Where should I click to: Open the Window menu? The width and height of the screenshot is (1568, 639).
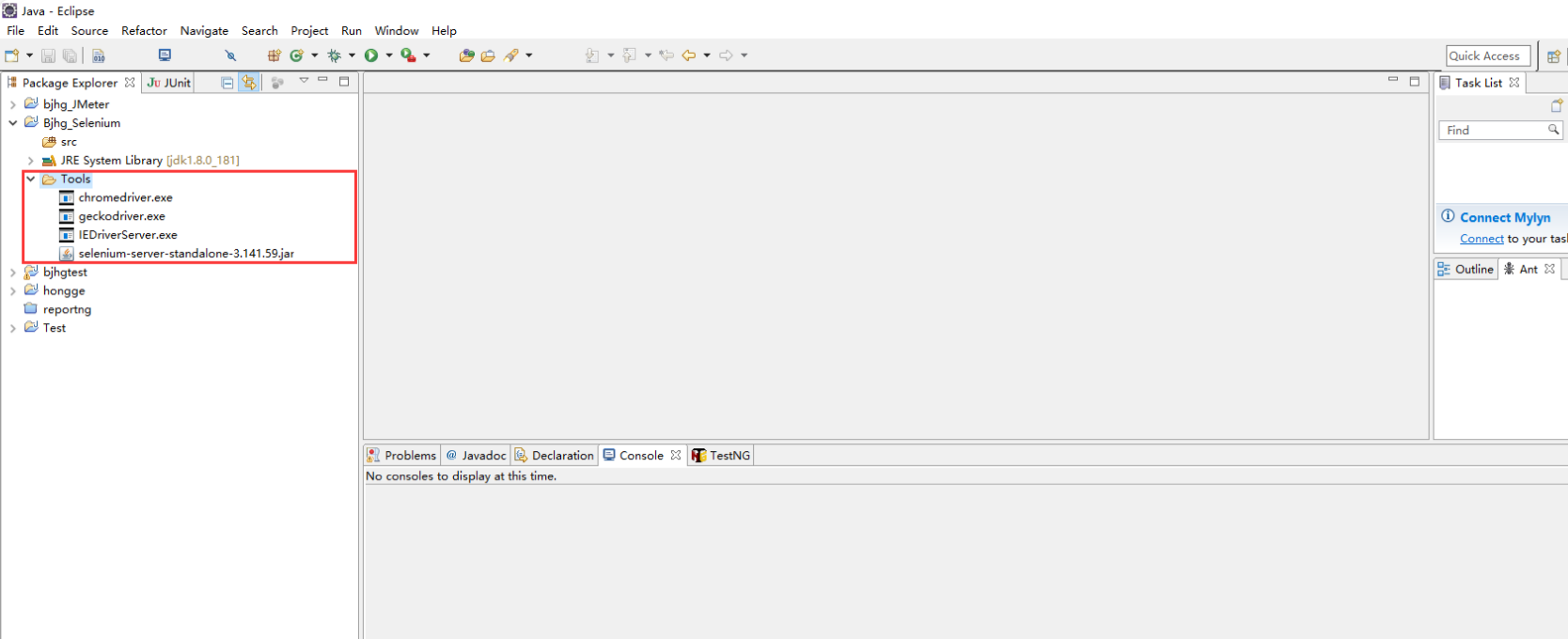click(x=397, y=31)
